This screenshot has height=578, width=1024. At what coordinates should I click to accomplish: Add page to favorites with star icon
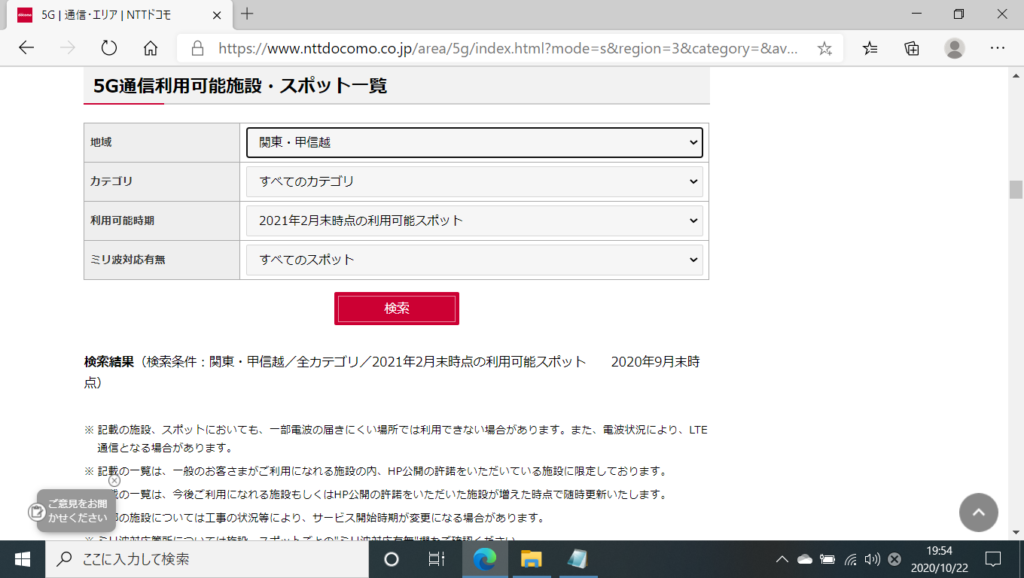[x=825, y=48]
